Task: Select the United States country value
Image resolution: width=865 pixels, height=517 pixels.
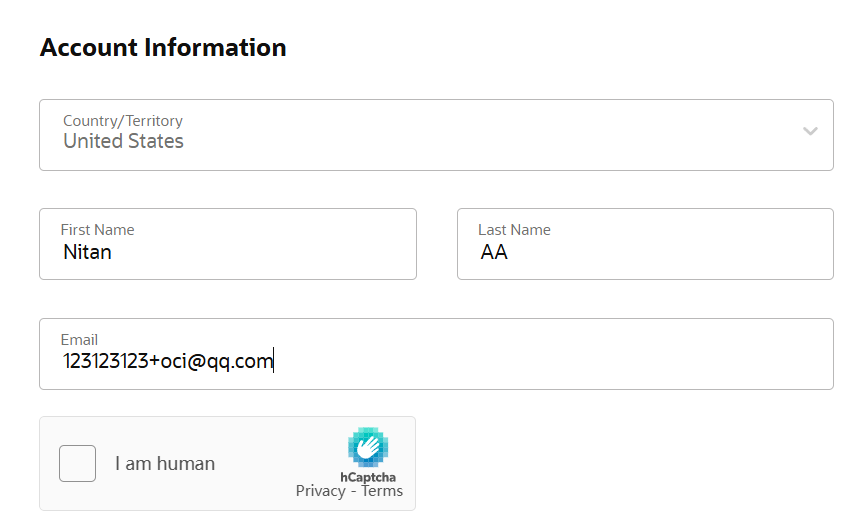Action: tap(123, 142)
